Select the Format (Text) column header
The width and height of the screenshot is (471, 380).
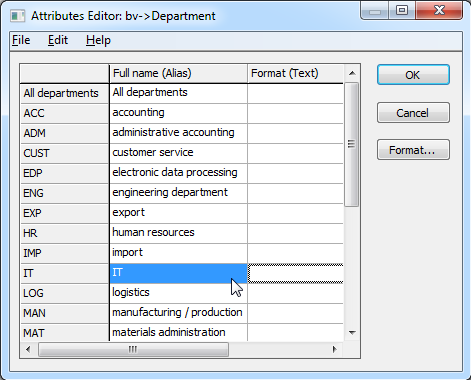click(x=295, y=73)
